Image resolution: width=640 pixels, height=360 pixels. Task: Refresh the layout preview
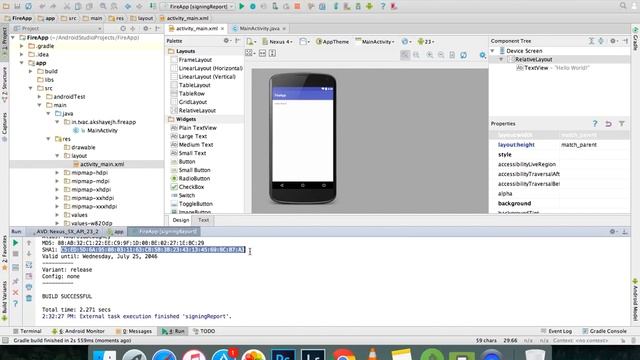464,55
